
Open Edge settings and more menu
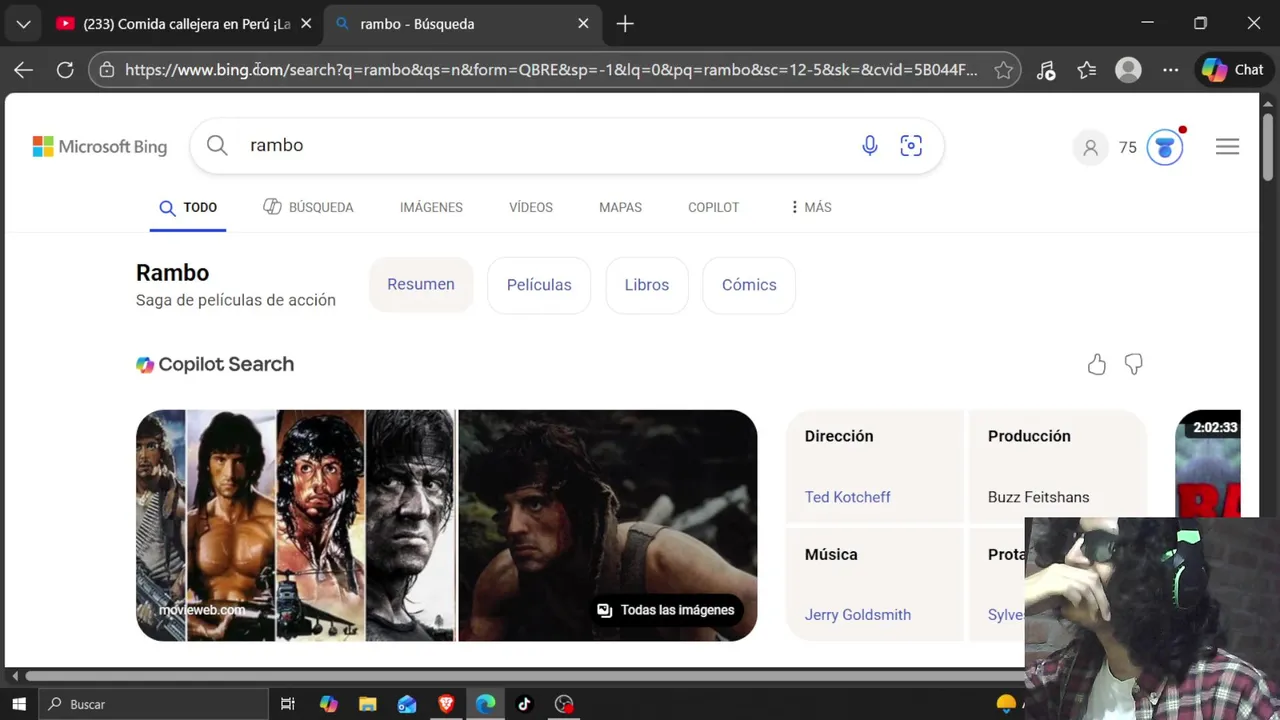pyautogui.click(x=1171, y=70)
